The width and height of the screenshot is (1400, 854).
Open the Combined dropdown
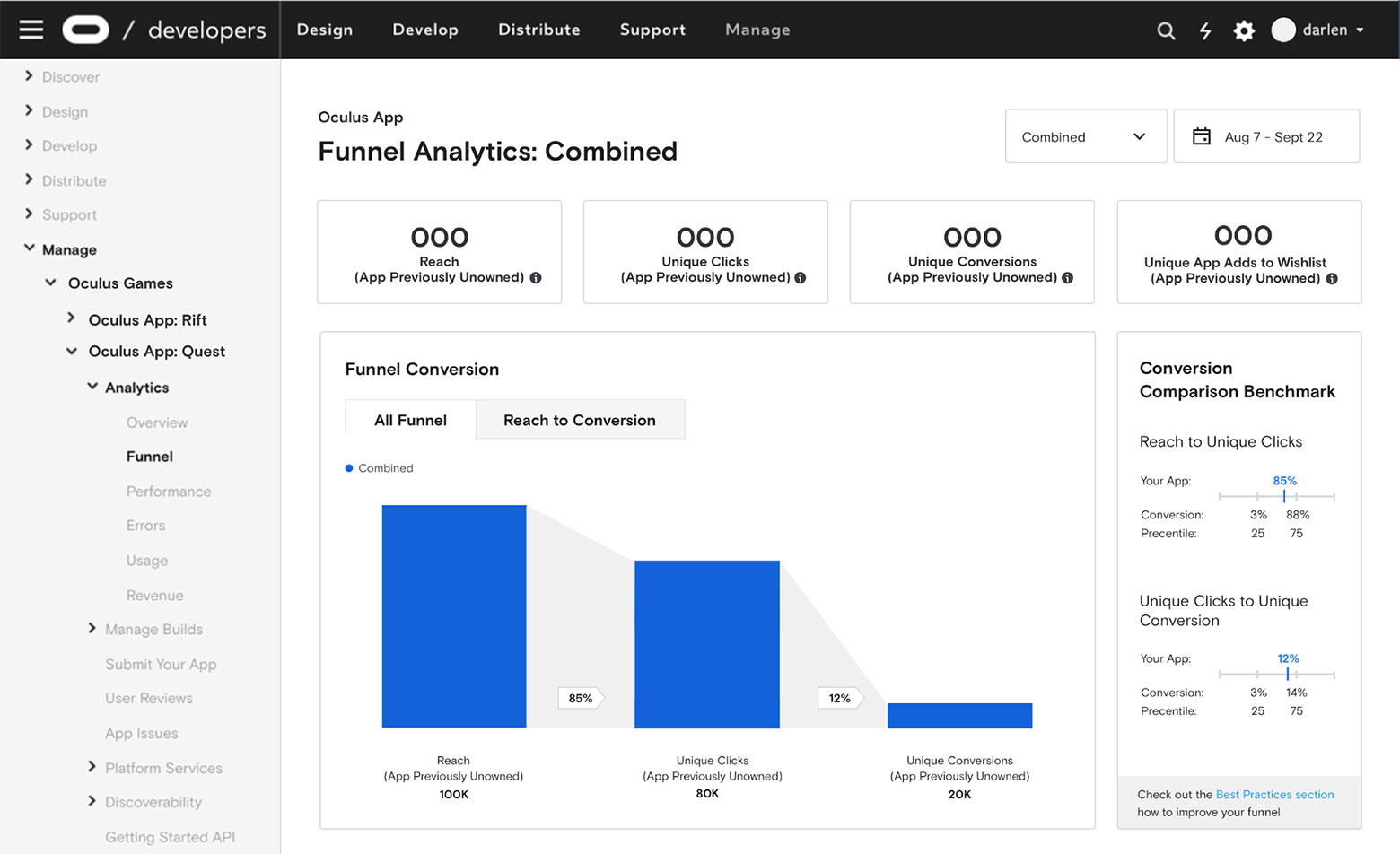(x=1085, y=136)
